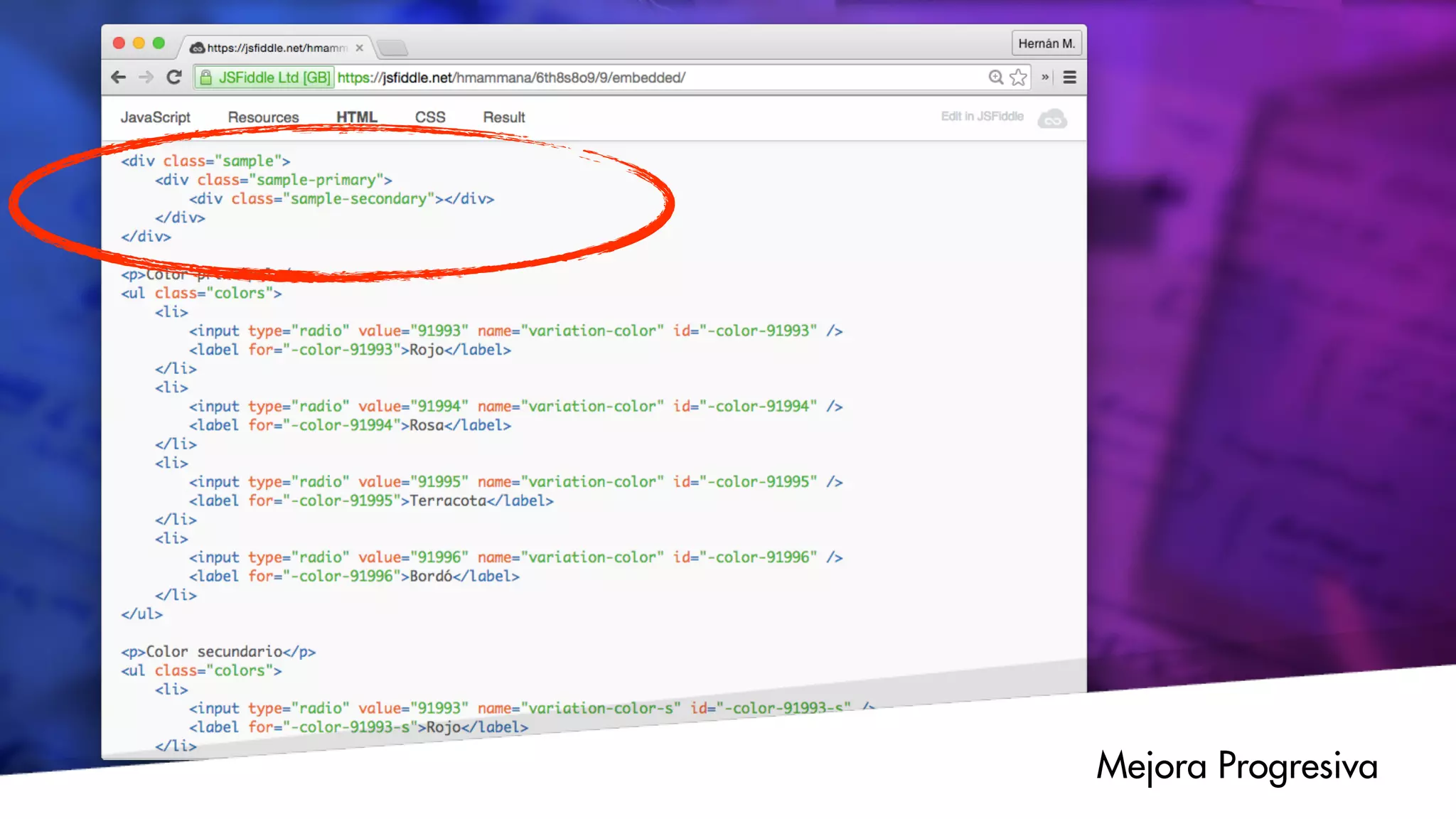
Task: Switch to the Resources tab
Action: [263, 117]
